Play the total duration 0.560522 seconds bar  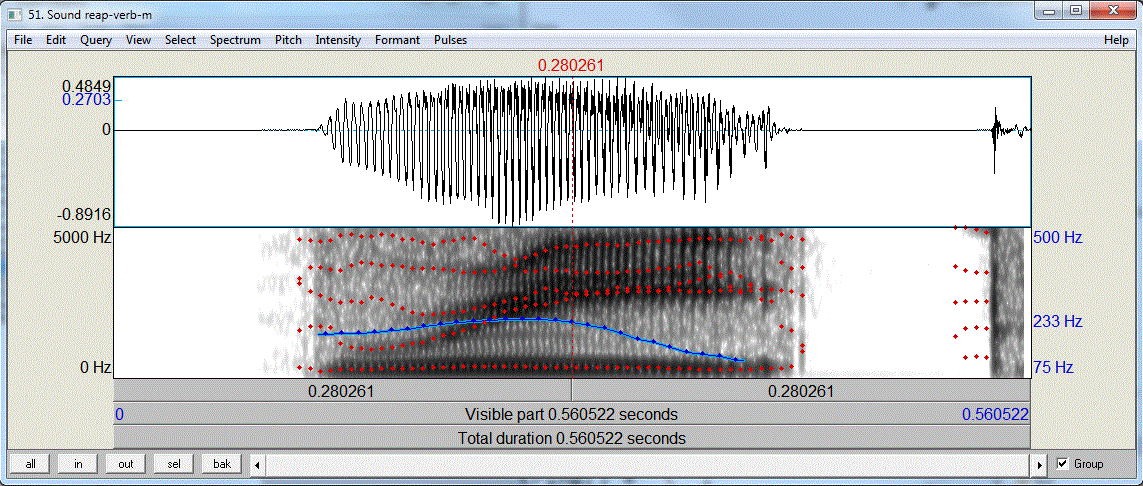(572, 439)
